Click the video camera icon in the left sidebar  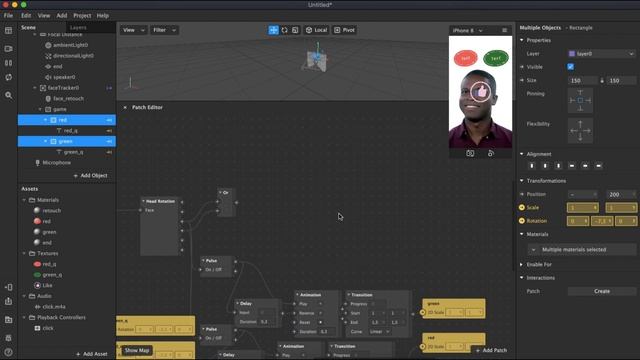pos(8,49)
